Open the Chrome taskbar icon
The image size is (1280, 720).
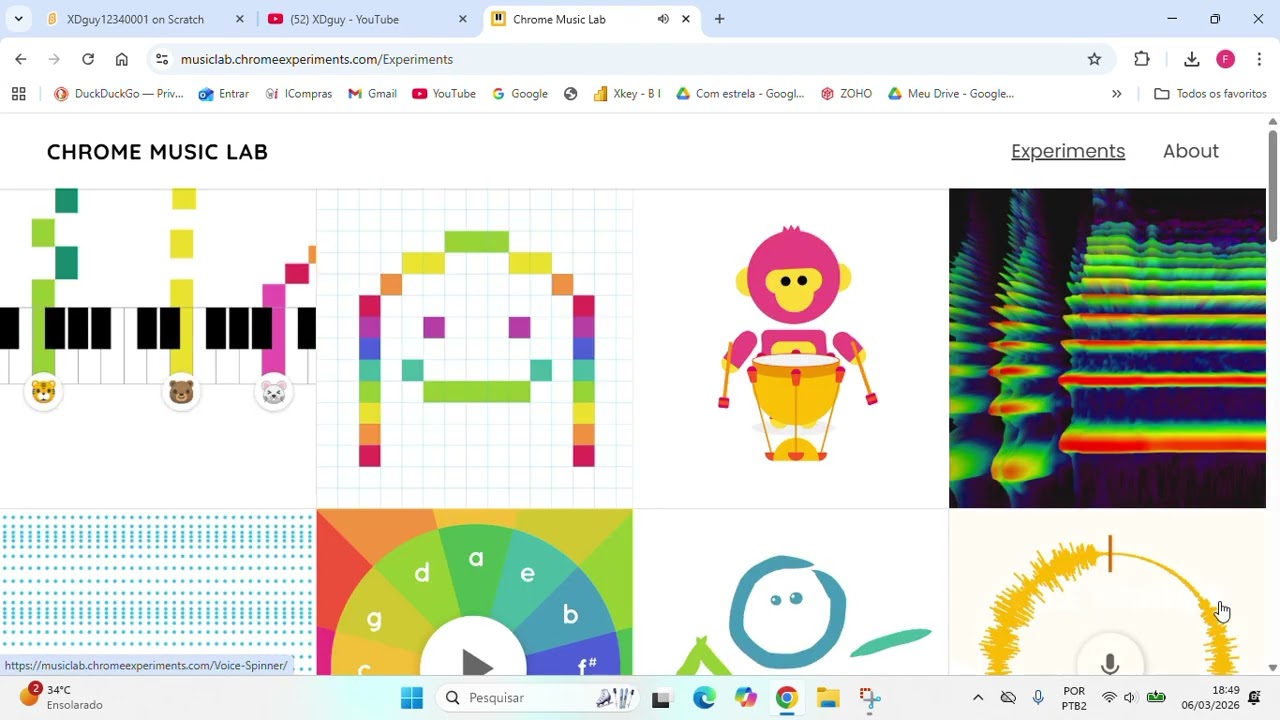pos(787,698)
